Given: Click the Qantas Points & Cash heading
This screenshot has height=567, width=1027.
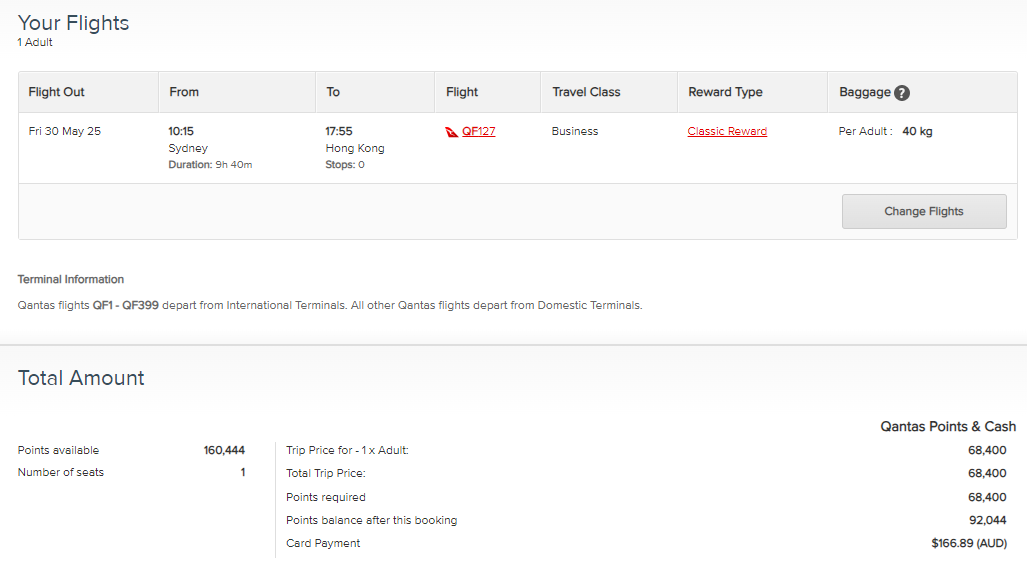Looking at the screenshot, I should coord(948,426).
